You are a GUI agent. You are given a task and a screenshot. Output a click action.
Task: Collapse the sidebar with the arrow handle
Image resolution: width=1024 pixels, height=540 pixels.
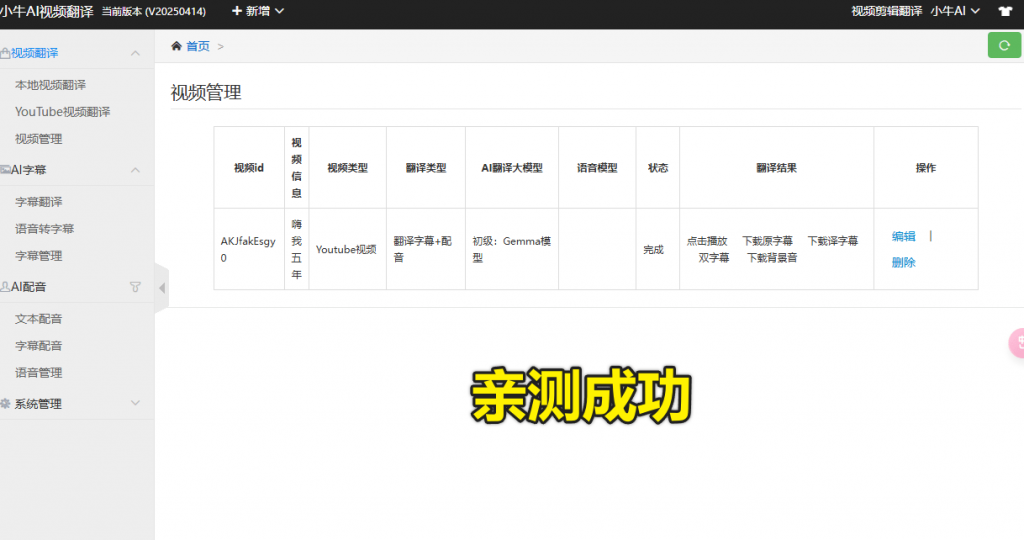point(162,288)
